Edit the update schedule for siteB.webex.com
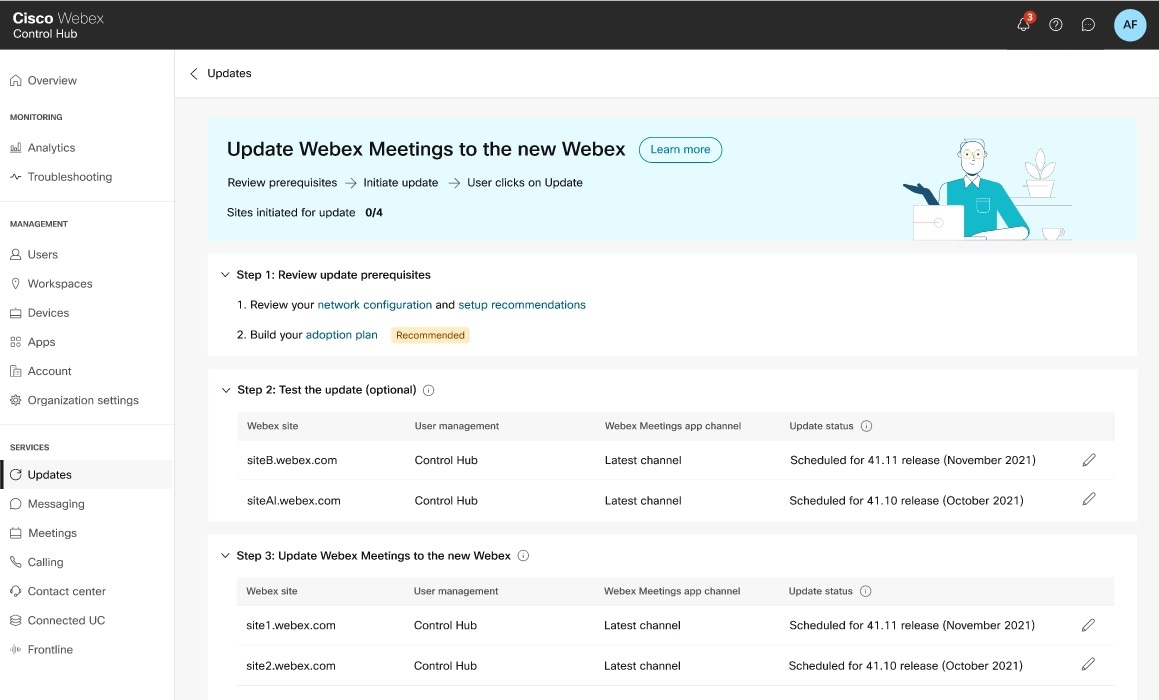This screenshot has width=1159, height=700. (x=1089, y=460)
